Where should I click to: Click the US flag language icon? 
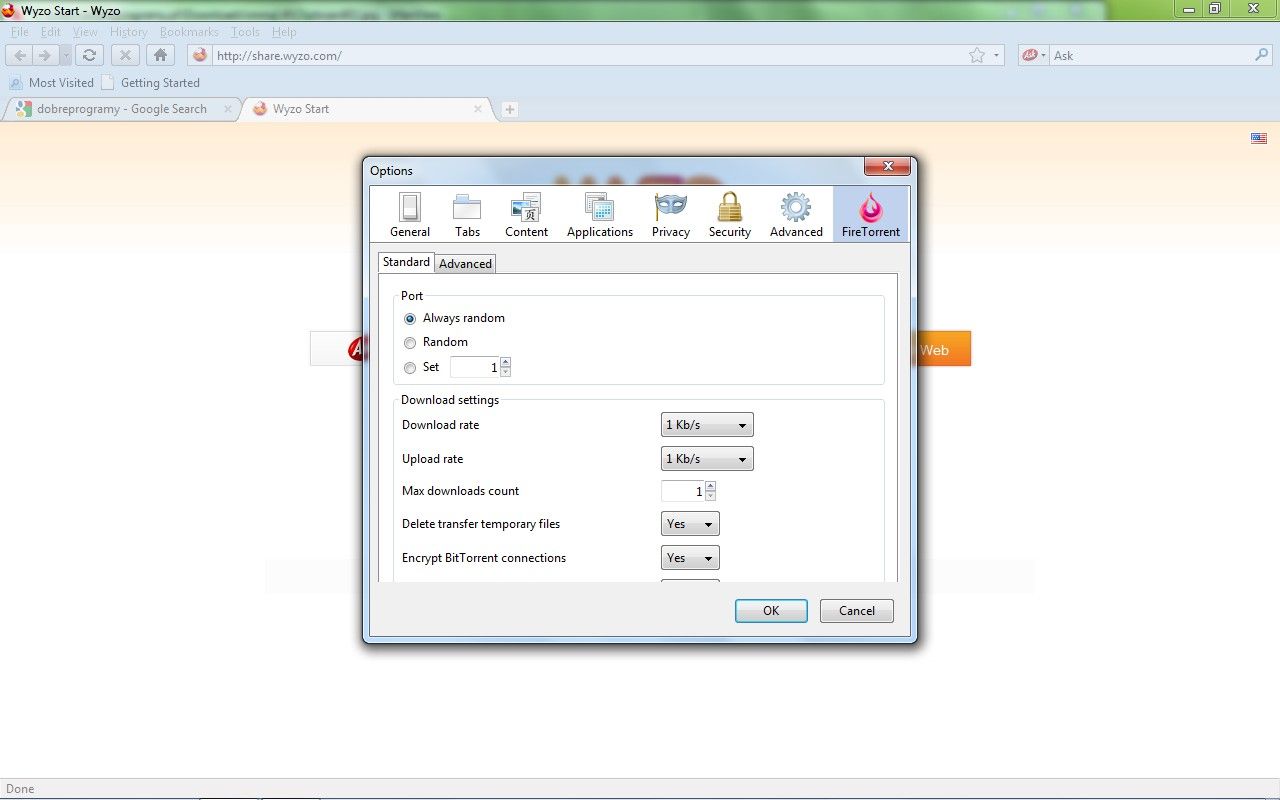(x=1259, y=138)
